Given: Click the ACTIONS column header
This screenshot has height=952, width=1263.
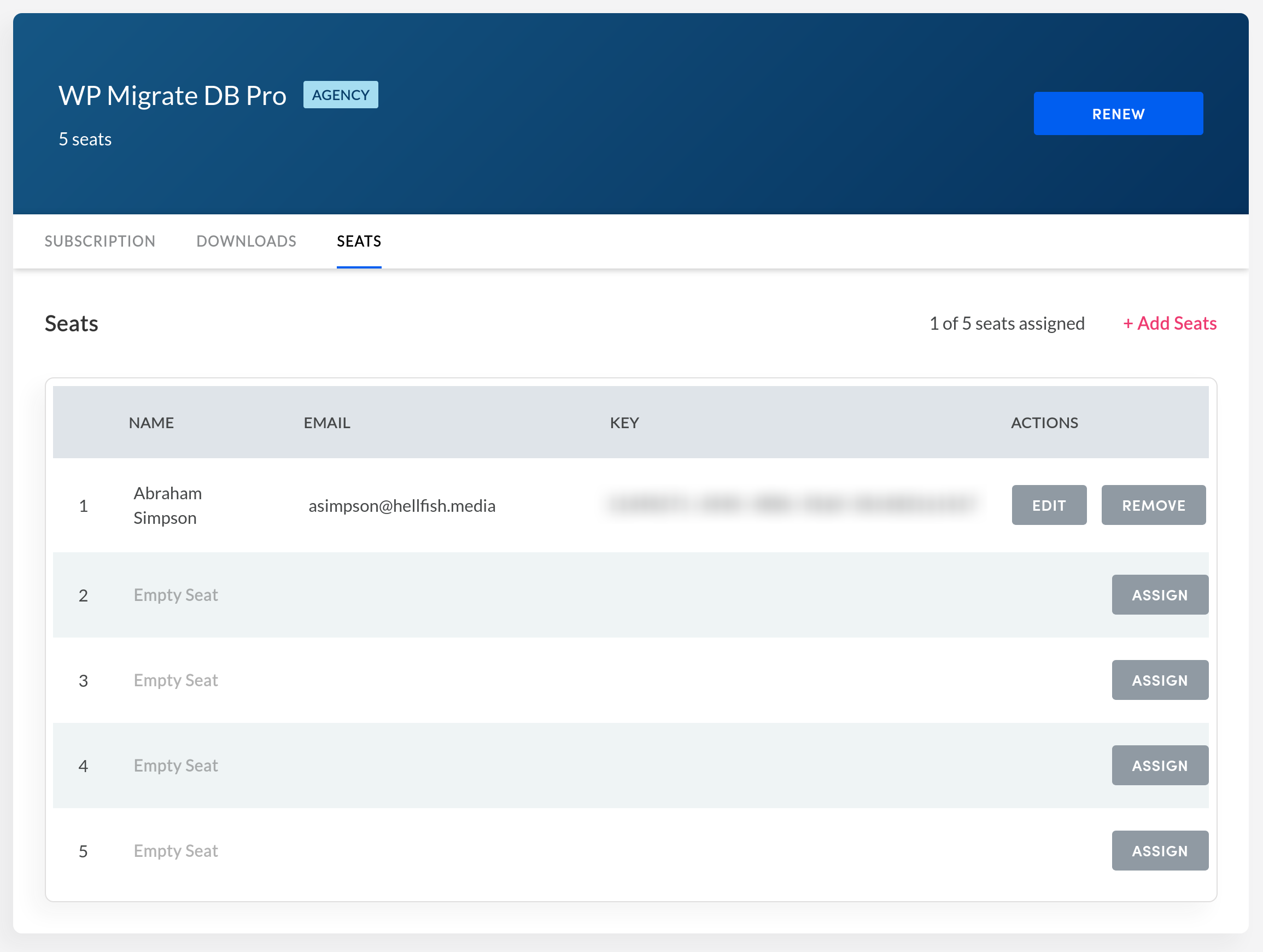Looking at the screenshot, I should click(x=1044, y=423).
